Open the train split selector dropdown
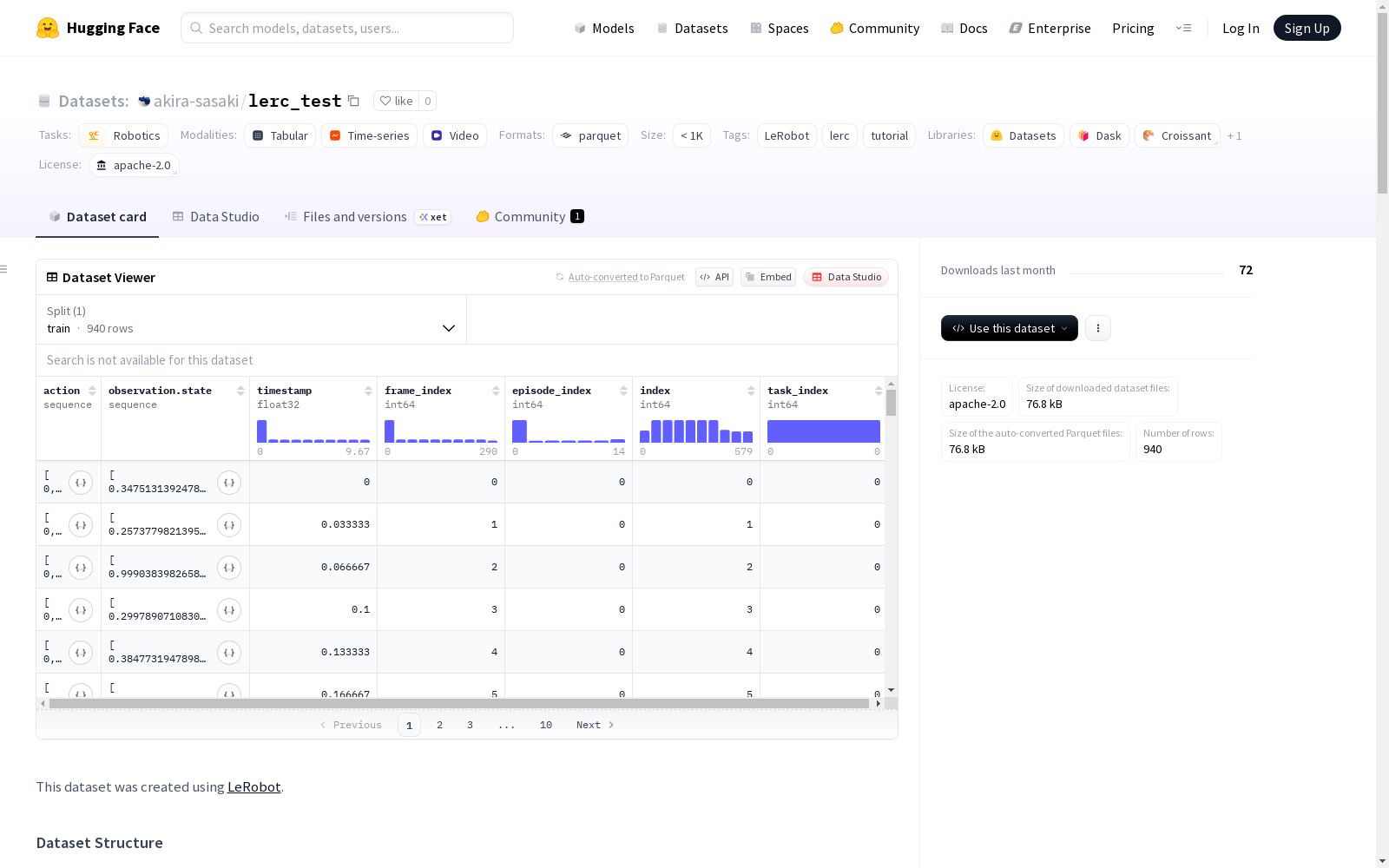 click(251, 319)
